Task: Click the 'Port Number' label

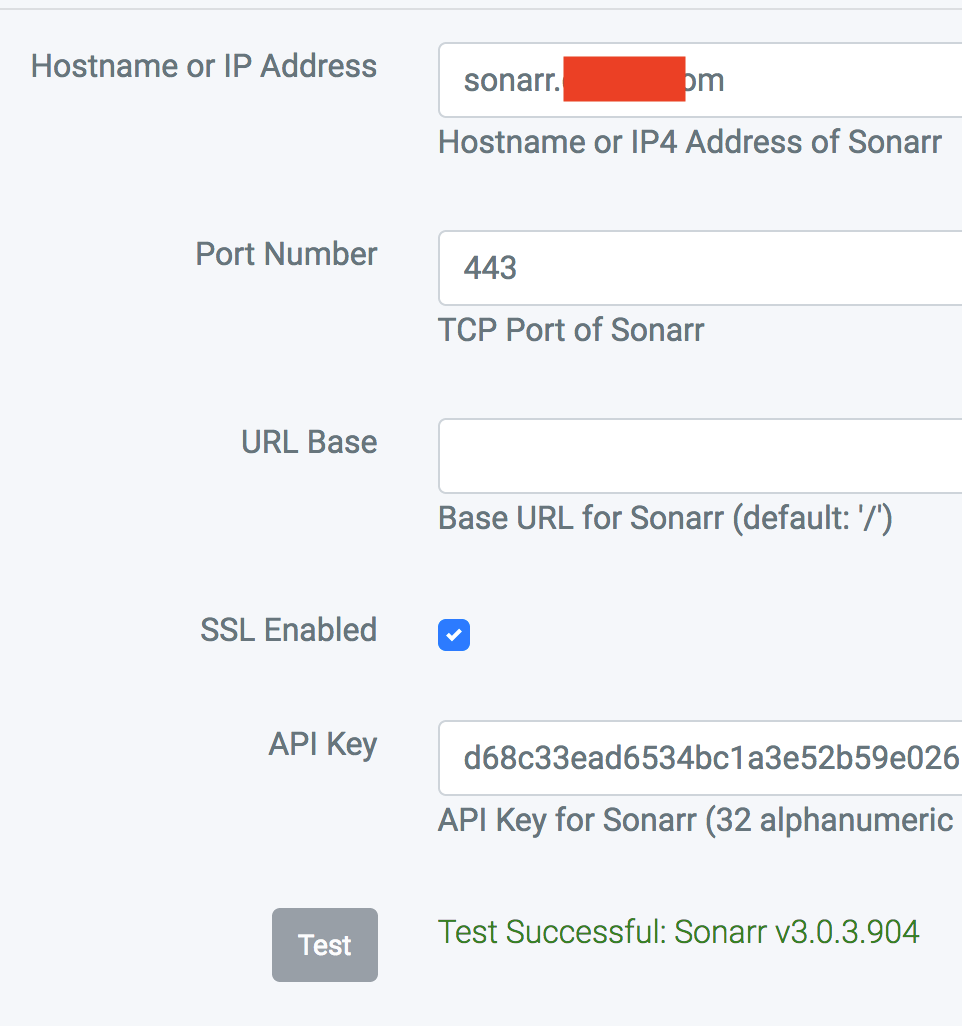Action: point(286,255)
